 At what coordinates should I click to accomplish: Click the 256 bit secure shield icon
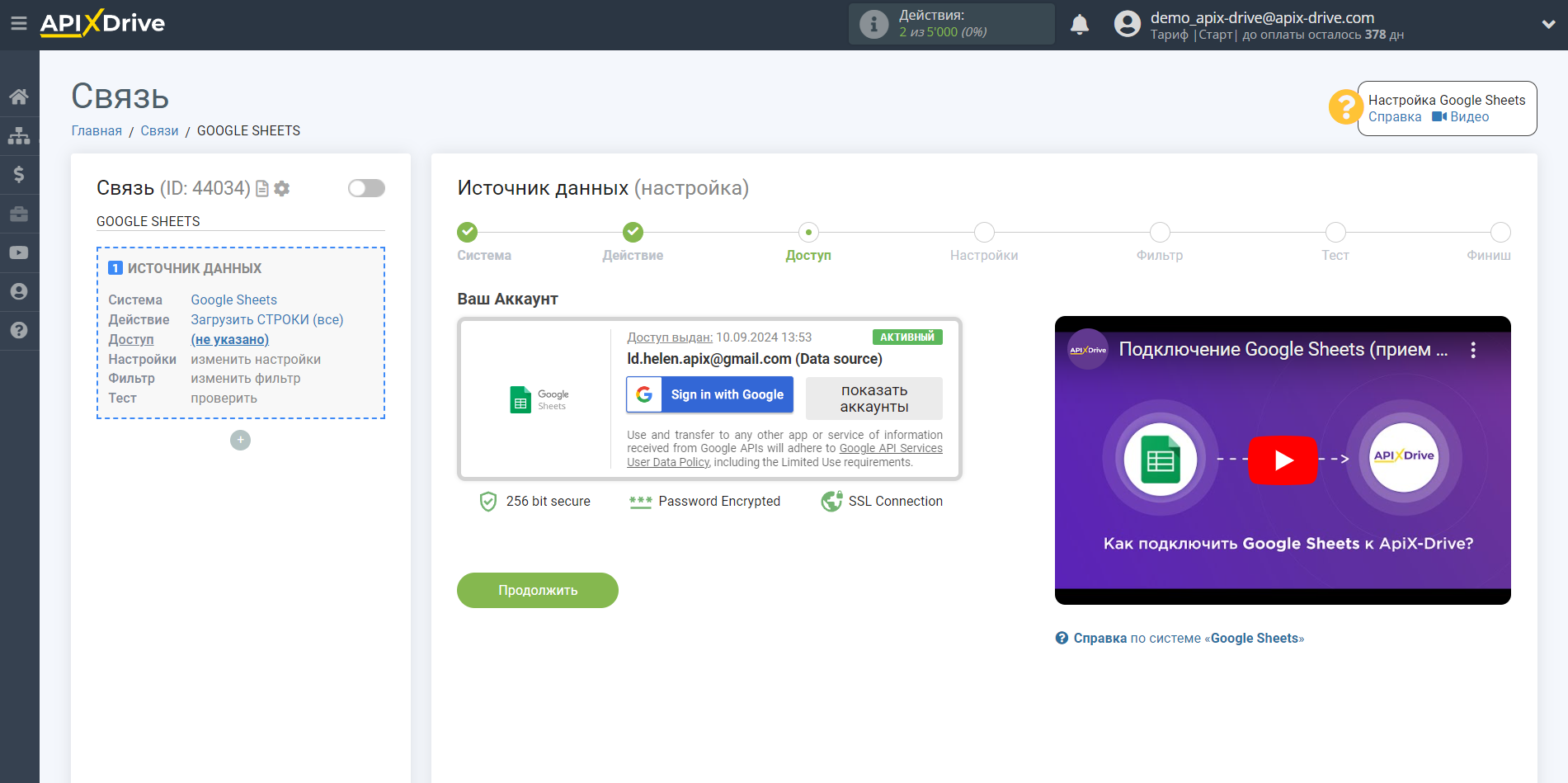[x=488, y=502]
